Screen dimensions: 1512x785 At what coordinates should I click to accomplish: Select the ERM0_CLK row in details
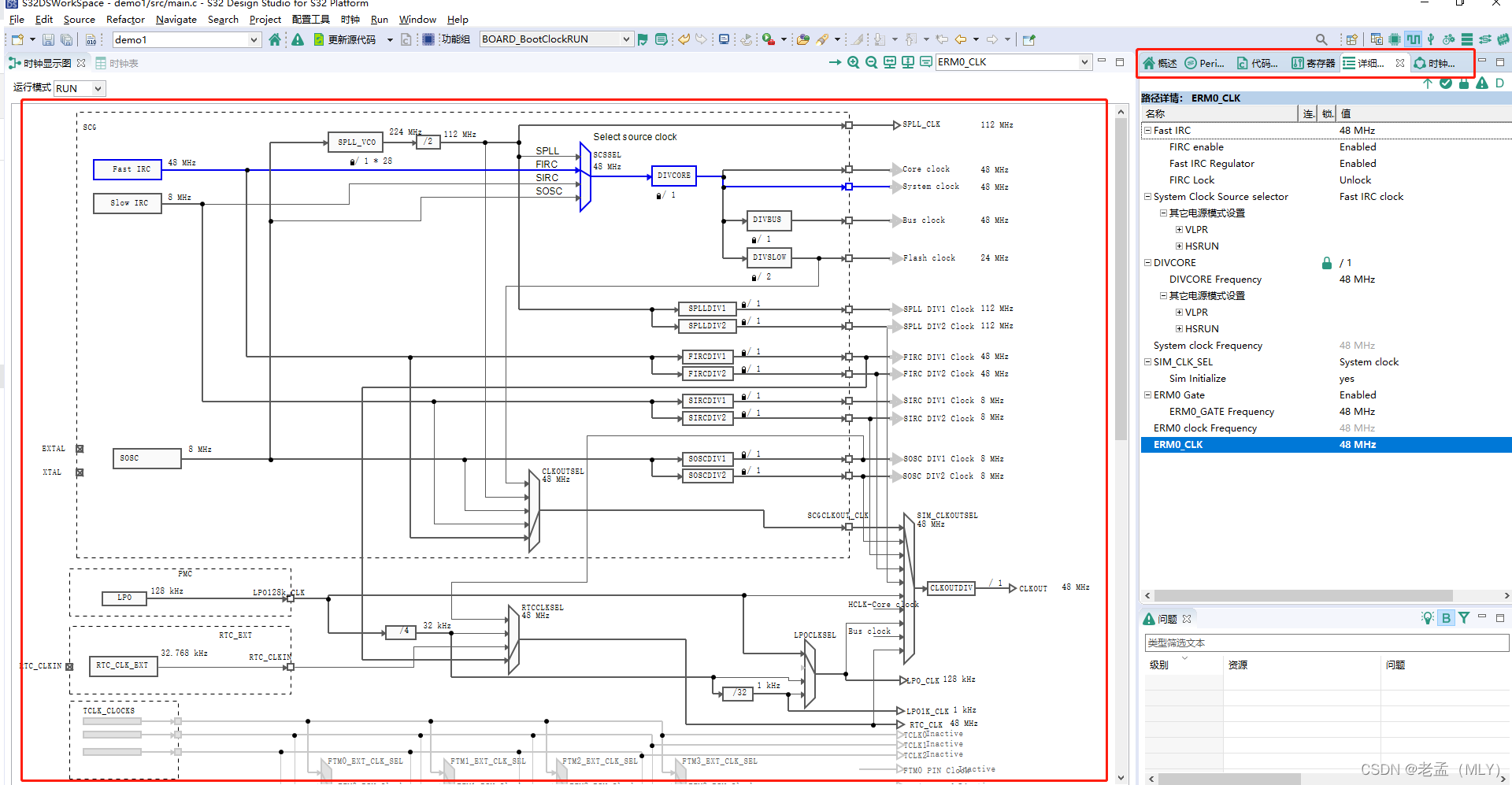[1326, 445]
